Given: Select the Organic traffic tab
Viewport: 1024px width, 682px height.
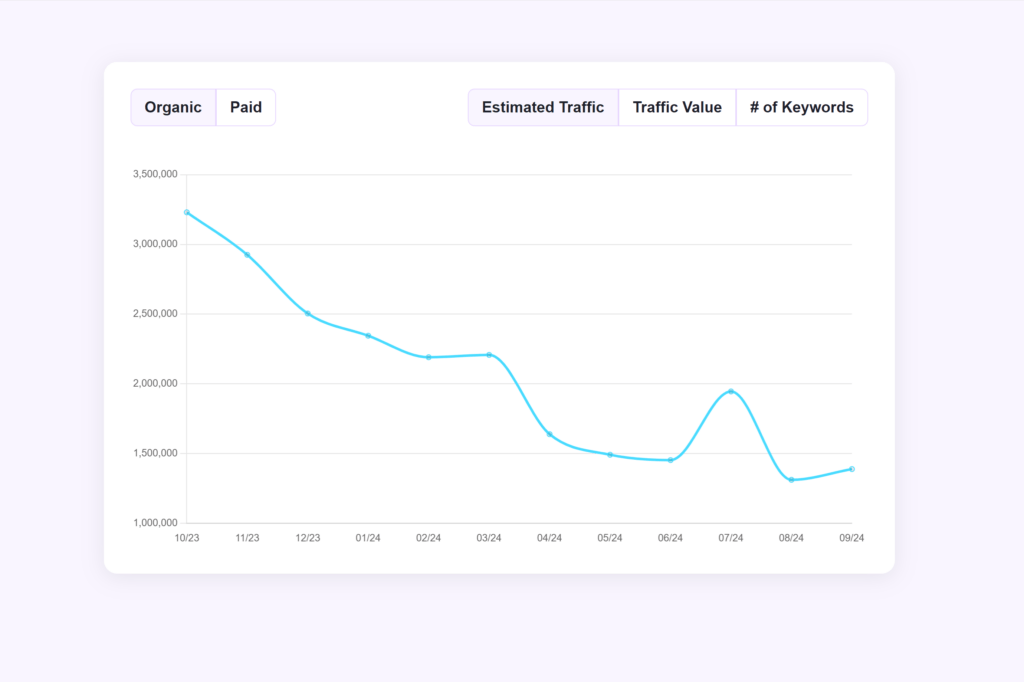Looking at the screenshot, I should click(173, 107).
